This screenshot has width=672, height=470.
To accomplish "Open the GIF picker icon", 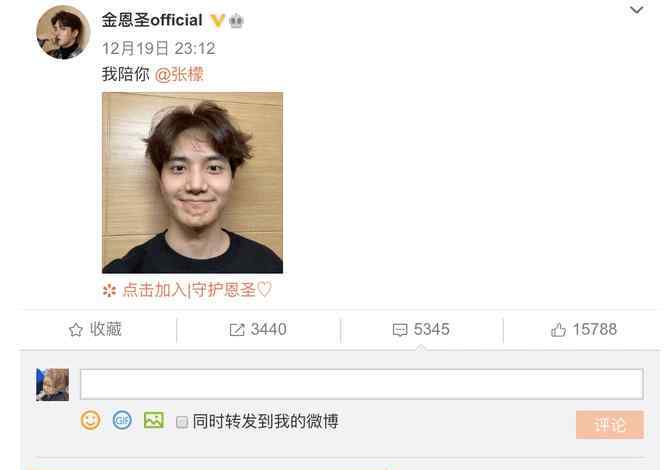I will tap(122, 420).
